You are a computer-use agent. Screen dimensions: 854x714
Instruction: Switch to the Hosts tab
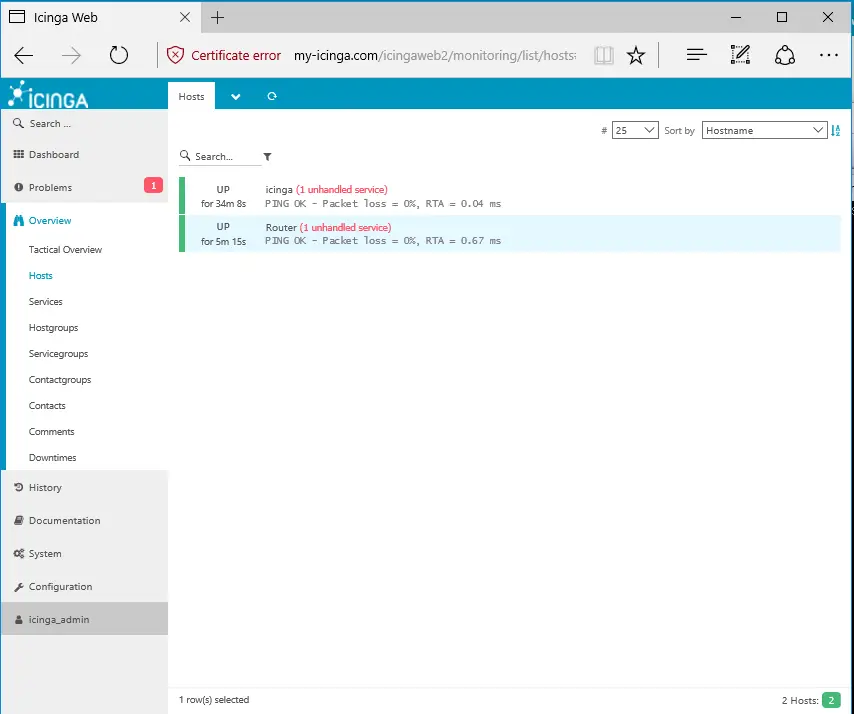click(x=191, y=96)
